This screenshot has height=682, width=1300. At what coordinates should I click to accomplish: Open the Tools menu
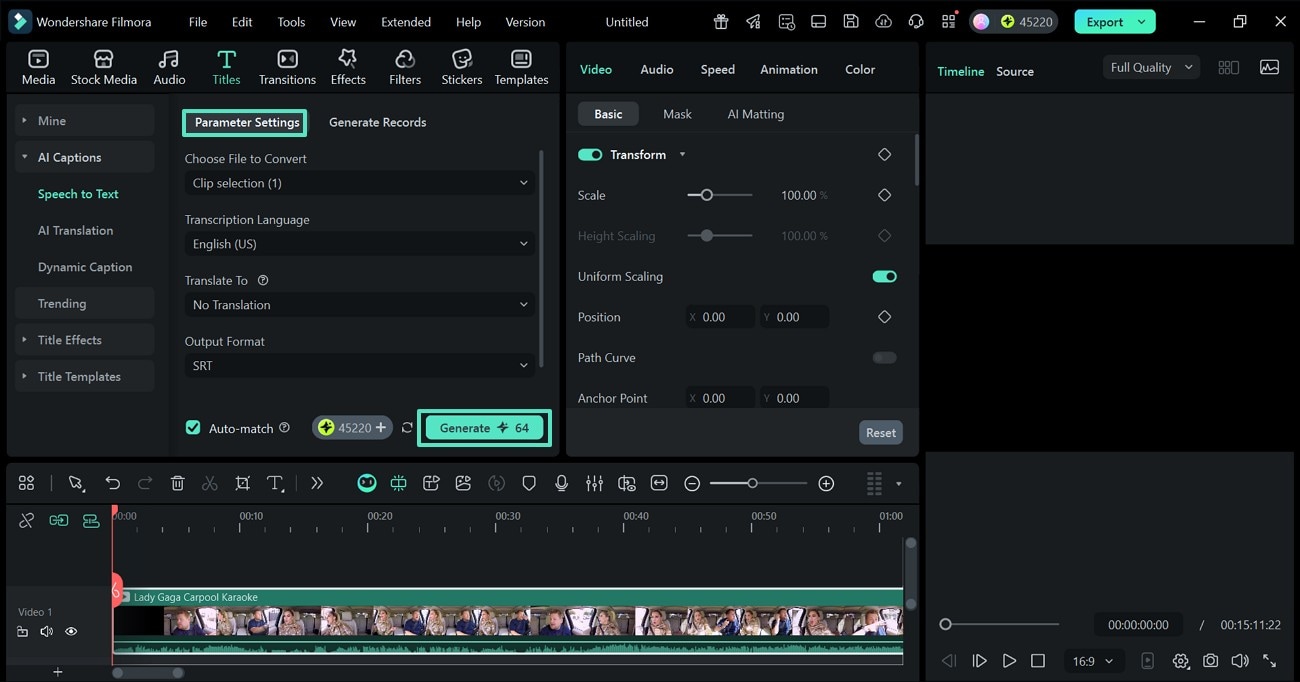click(x=291, y=22)
